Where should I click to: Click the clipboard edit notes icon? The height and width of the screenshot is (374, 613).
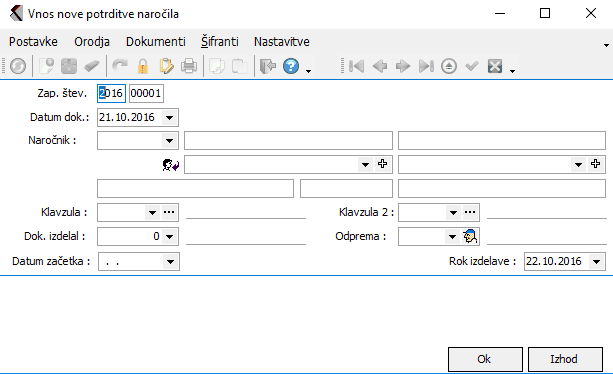tap(166, 66)
